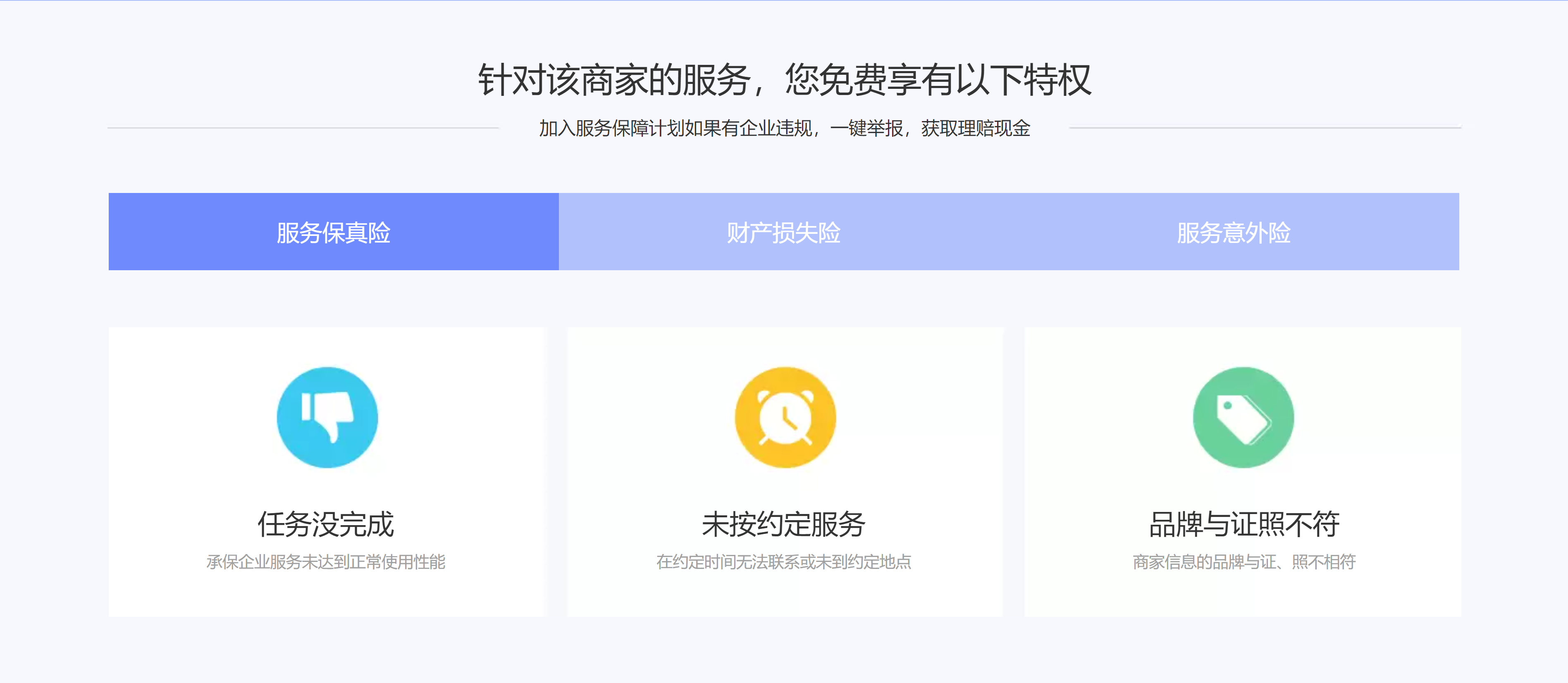Click the divider line right of subtitle
1568x683 pixels.
(x=1265, y=128)
